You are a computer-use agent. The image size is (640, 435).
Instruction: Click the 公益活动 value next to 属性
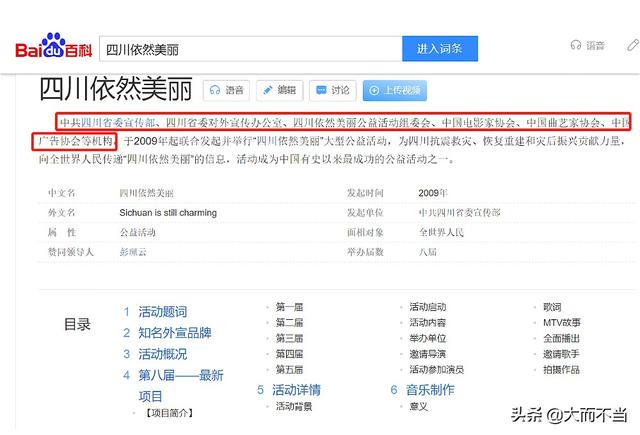[138, 232]
